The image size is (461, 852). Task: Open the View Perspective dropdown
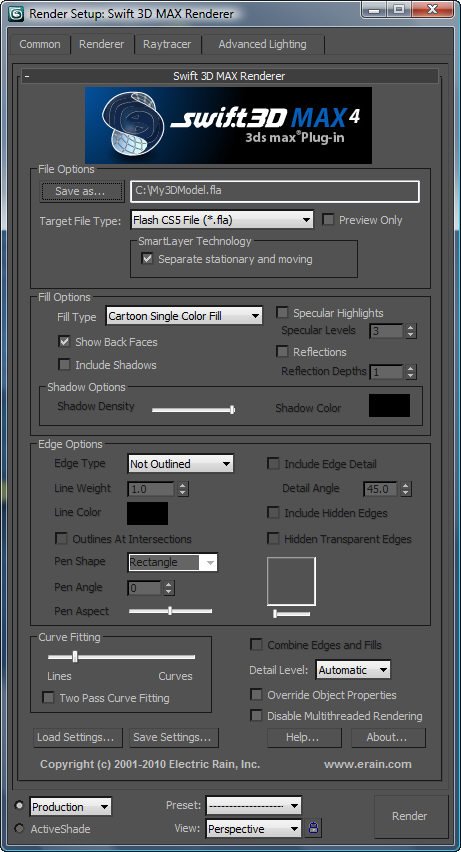pos(253,829)
